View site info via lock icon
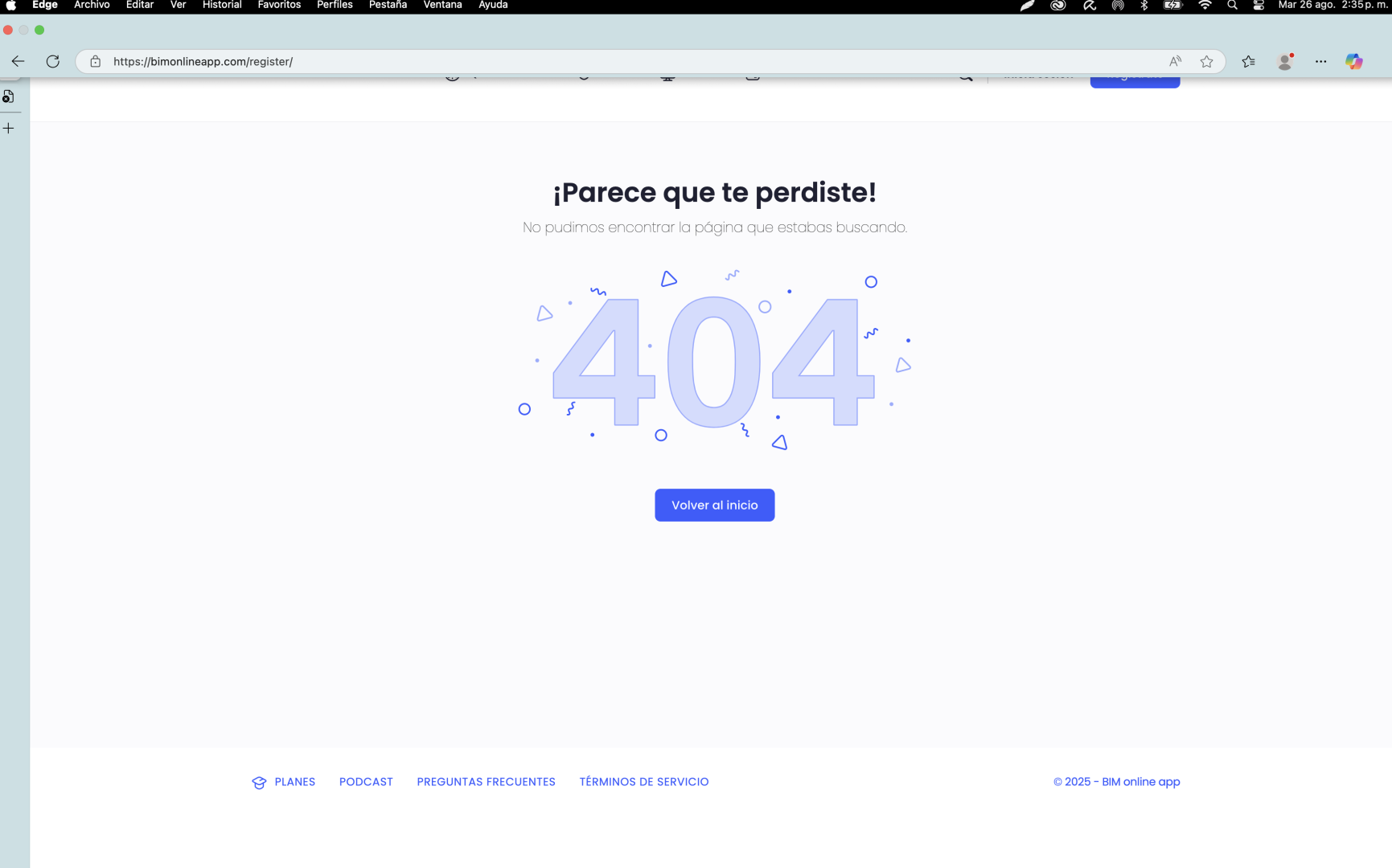Image resolution: width=1392 pixels, height=868 pixels. point(96,61)
